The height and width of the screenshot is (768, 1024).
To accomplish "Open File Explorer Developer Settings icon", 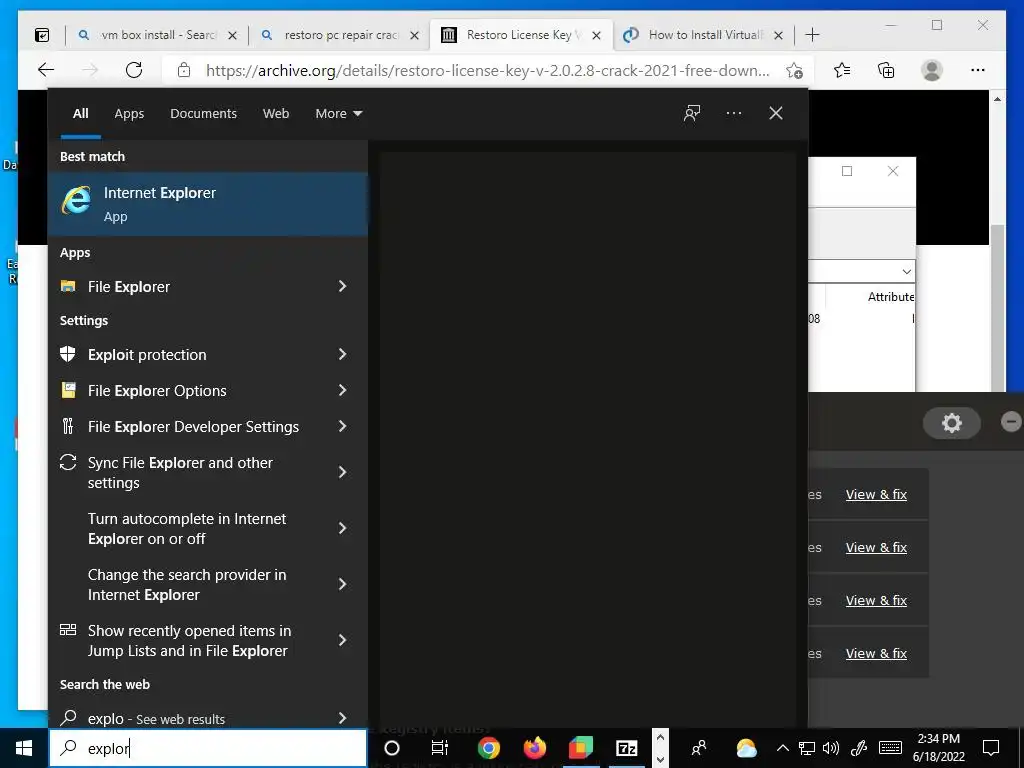I will [68, 426].
